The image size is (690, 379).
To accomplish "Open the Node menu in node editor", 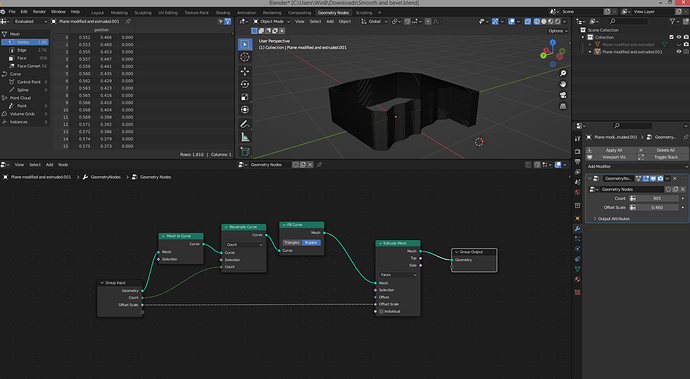I will (x=63, y=165).
